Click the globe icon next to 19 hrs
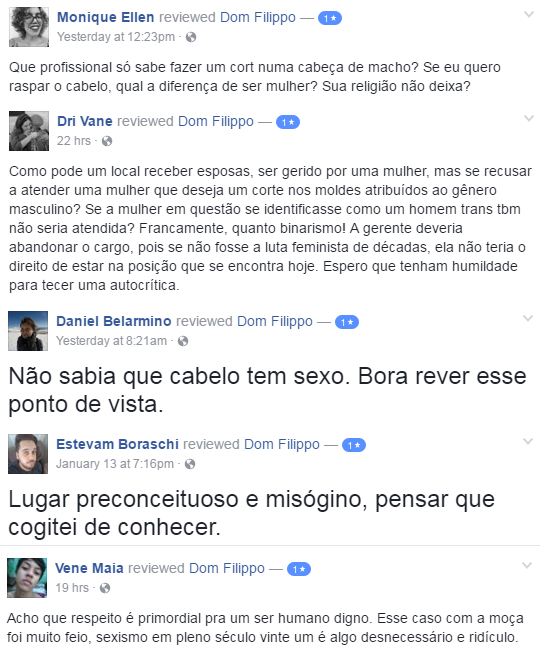 click(x=105, y=588)
